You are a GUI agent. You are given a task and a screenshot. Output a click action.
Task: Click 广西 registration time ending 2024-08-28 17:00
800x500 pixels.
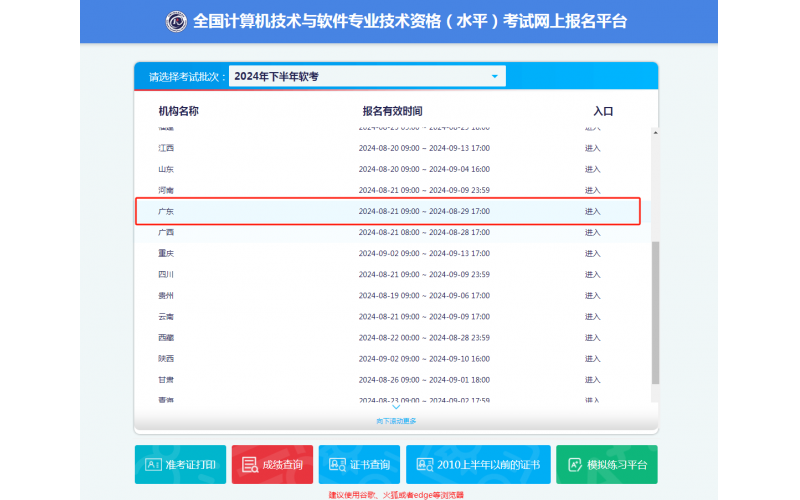pyautogui.click(x=424, y=233)
